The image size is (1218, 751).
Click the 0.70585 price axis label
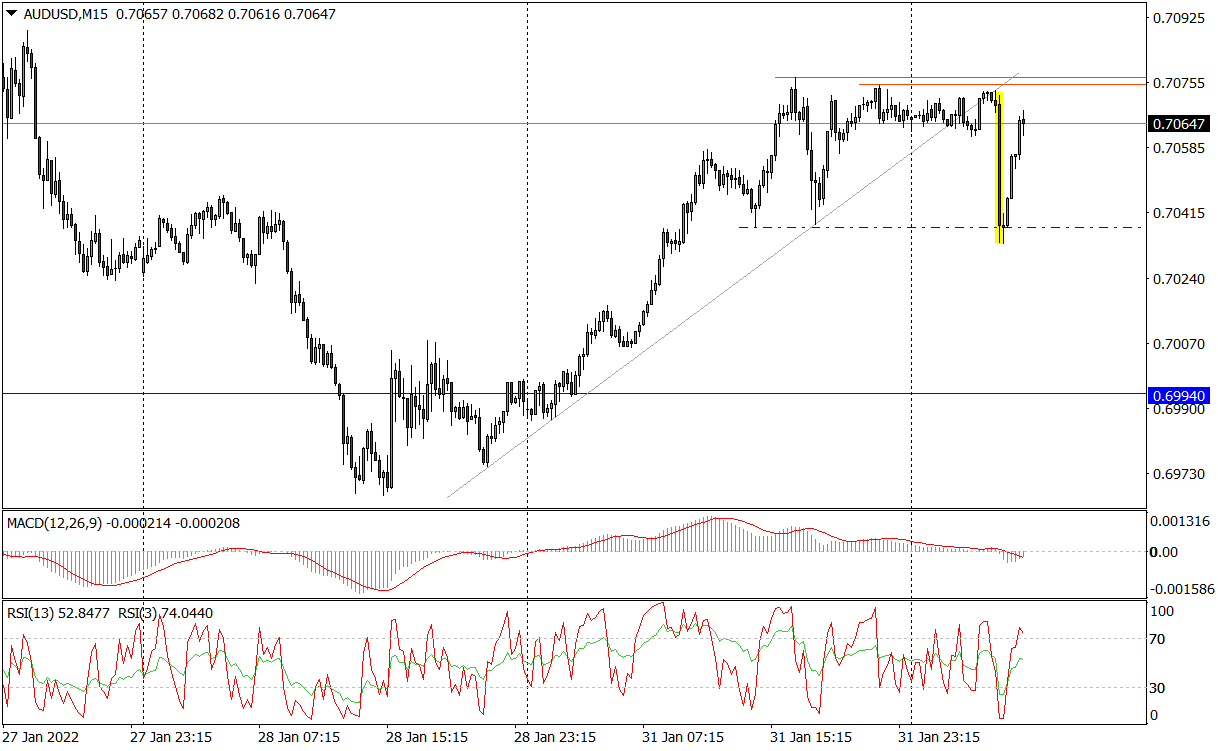point(1178,148)
